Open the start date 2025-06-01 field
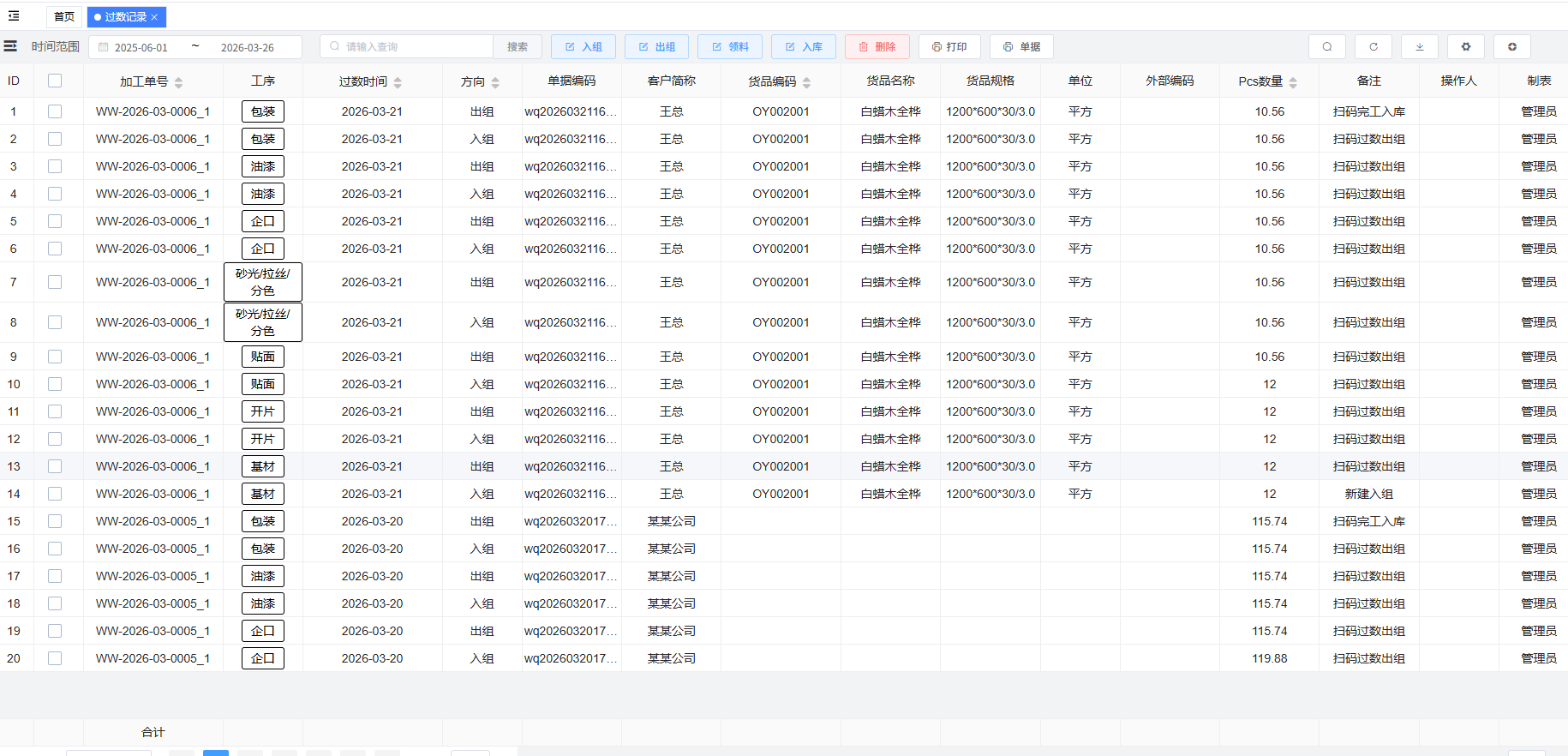The image size is (1568, 756). click(141, 48)
